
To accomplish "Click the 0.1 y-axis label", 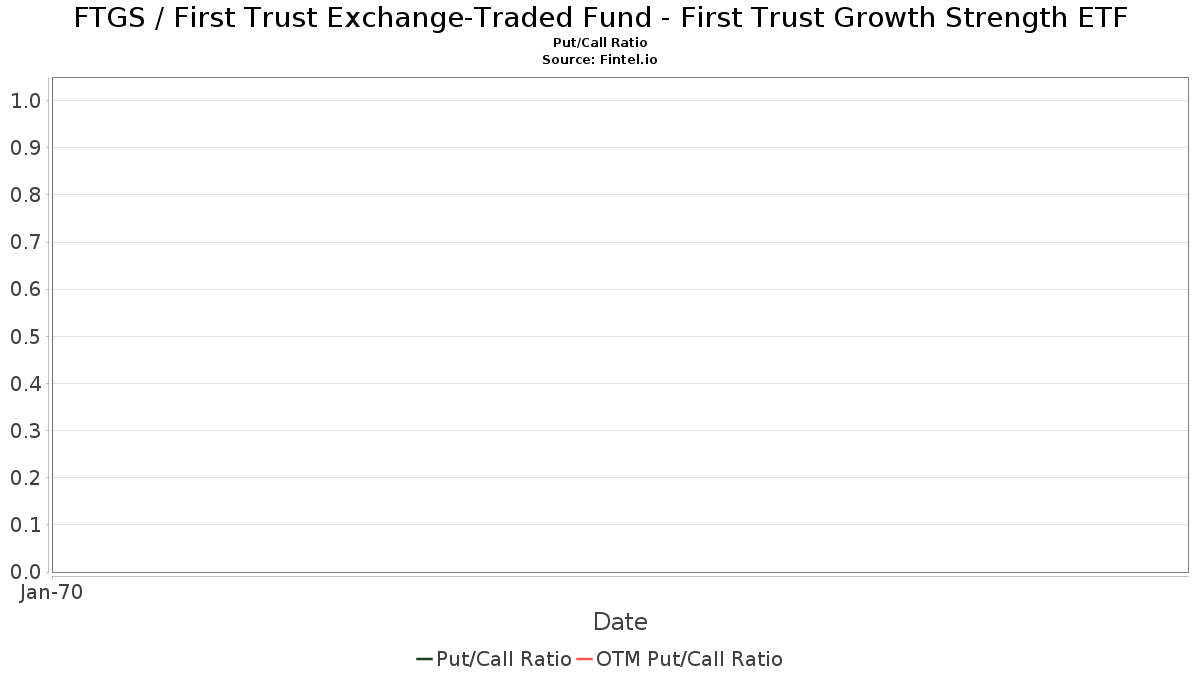I will coord(25,525).
